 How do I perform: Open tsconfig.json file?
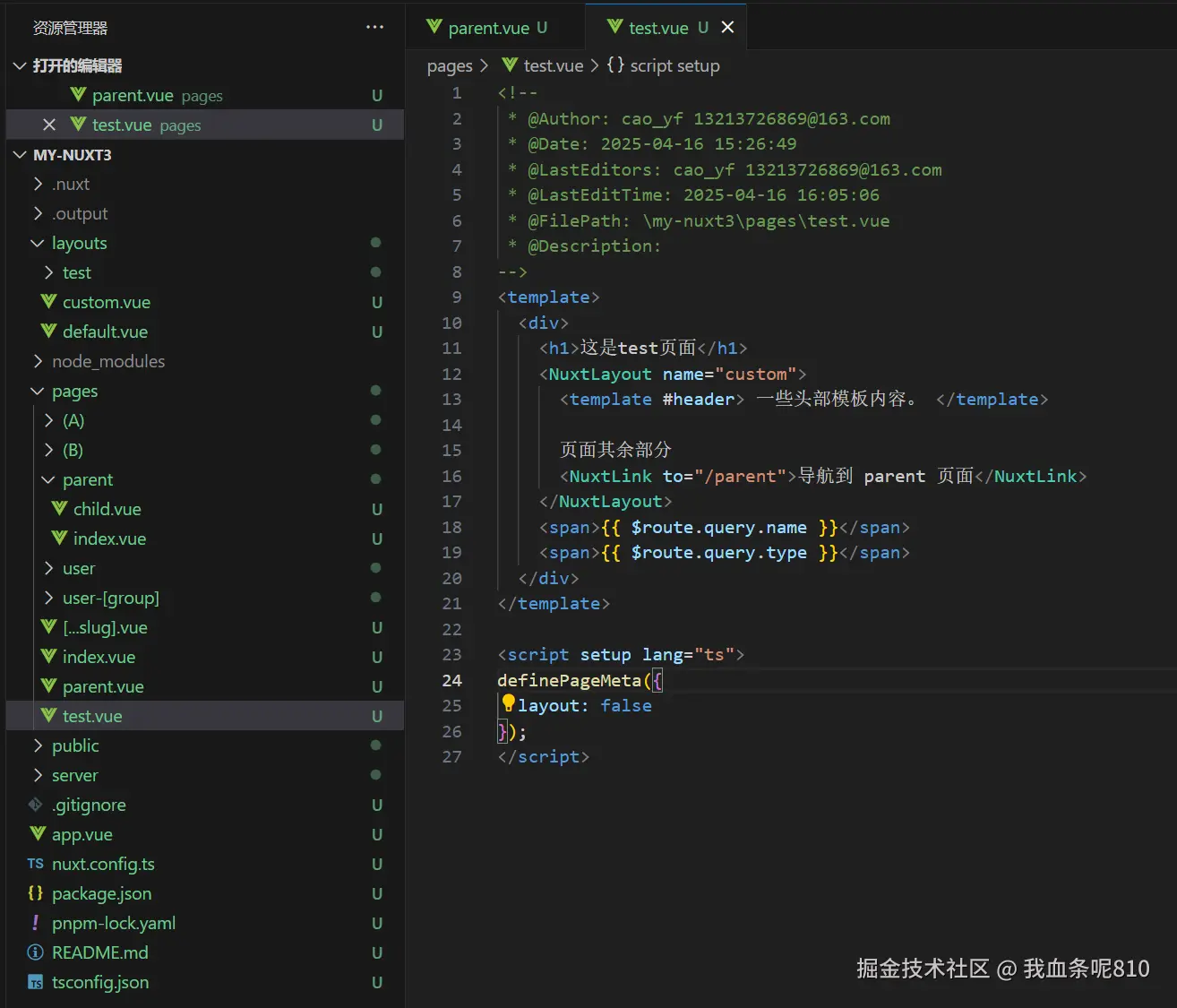tap(205, 982)
